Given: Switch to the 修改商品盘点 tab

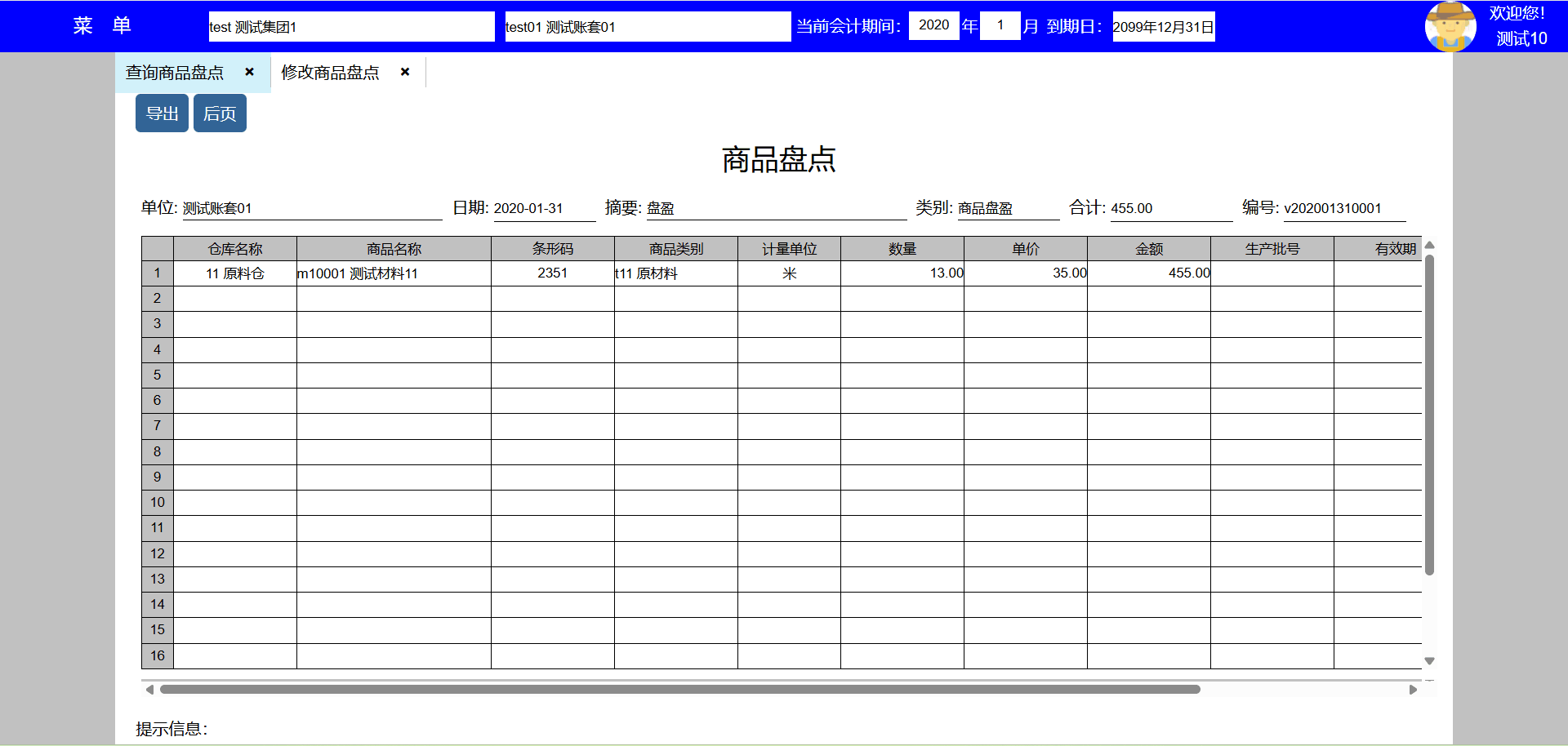Looking at the screenshot, I should click(330, 73).
